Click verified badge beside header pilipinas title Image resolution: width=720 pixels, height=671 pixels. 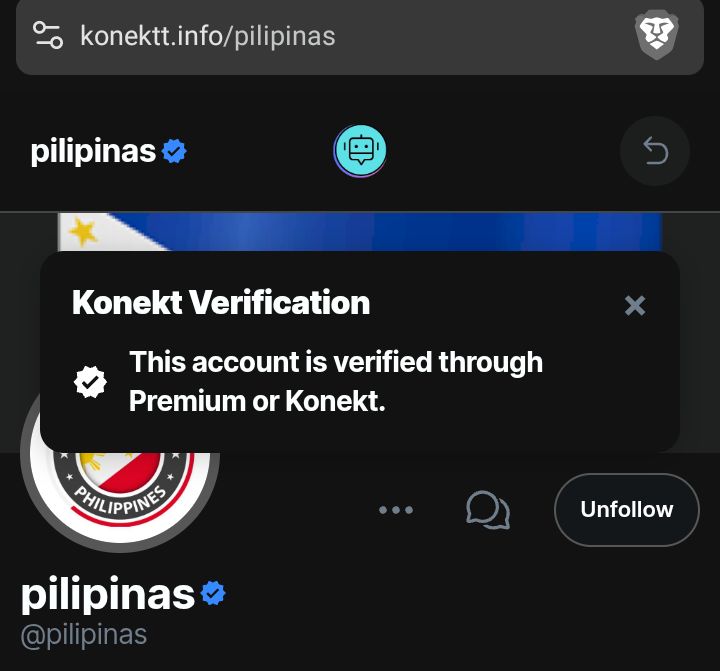[x=174, y=152]
